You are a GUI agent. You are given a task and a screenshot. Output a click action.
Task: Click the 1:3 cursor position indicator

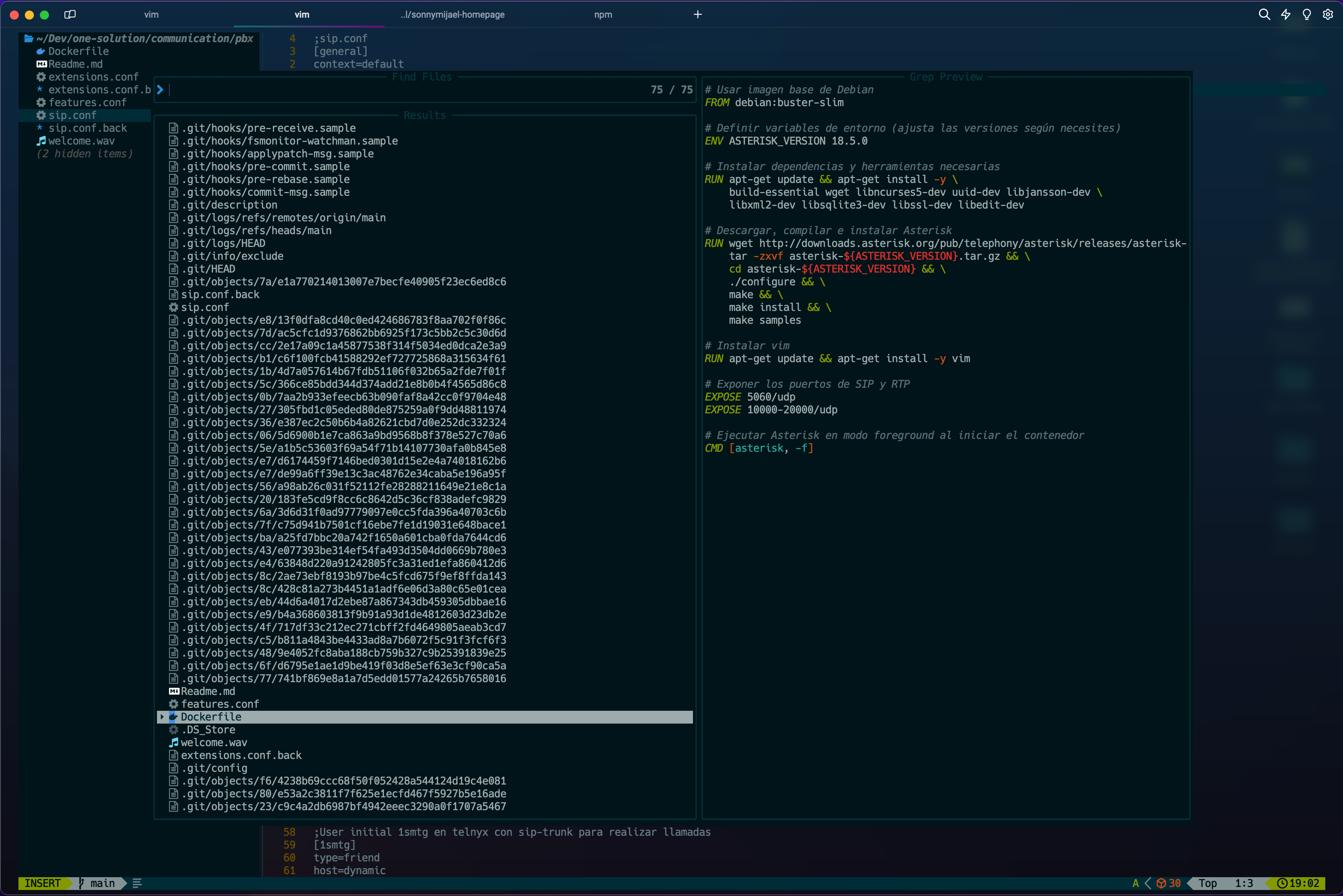pyautogui.click(x=1244, y=883)
